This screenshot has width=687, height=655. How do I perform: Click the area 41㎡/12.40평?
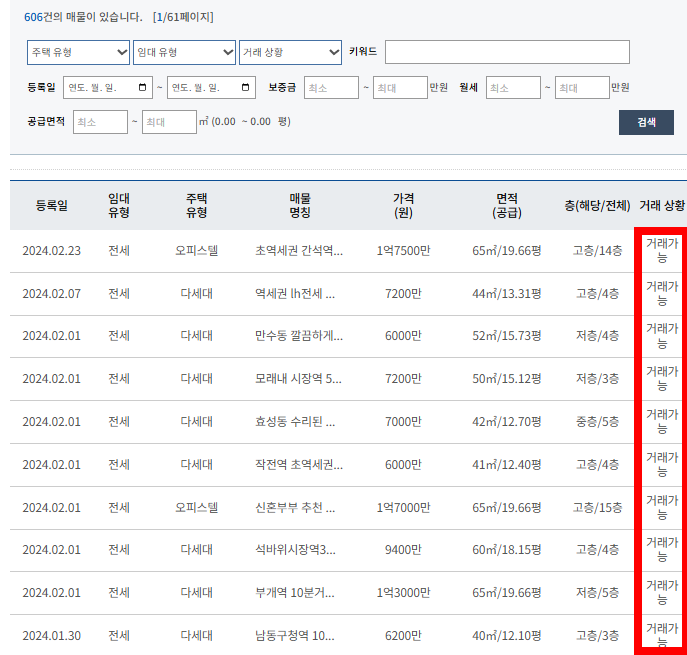tap(507, 464)
